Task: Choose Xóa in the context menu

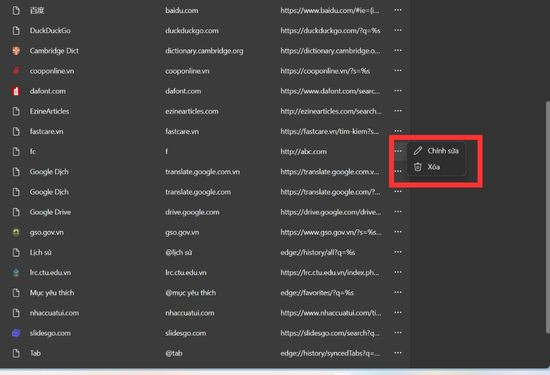Action: 436,167
